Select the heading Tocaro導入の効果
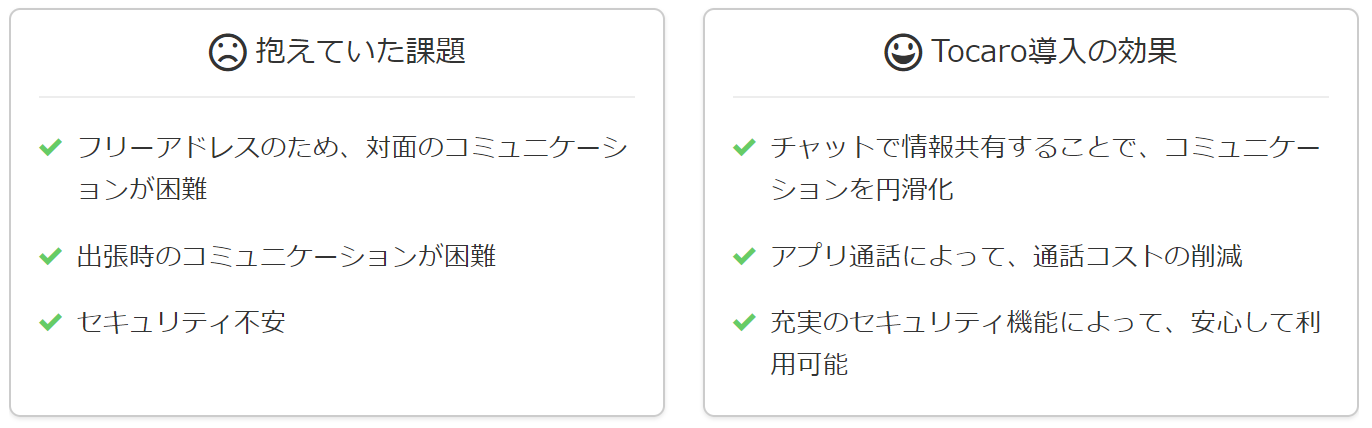 click(x=1054, y=52)
